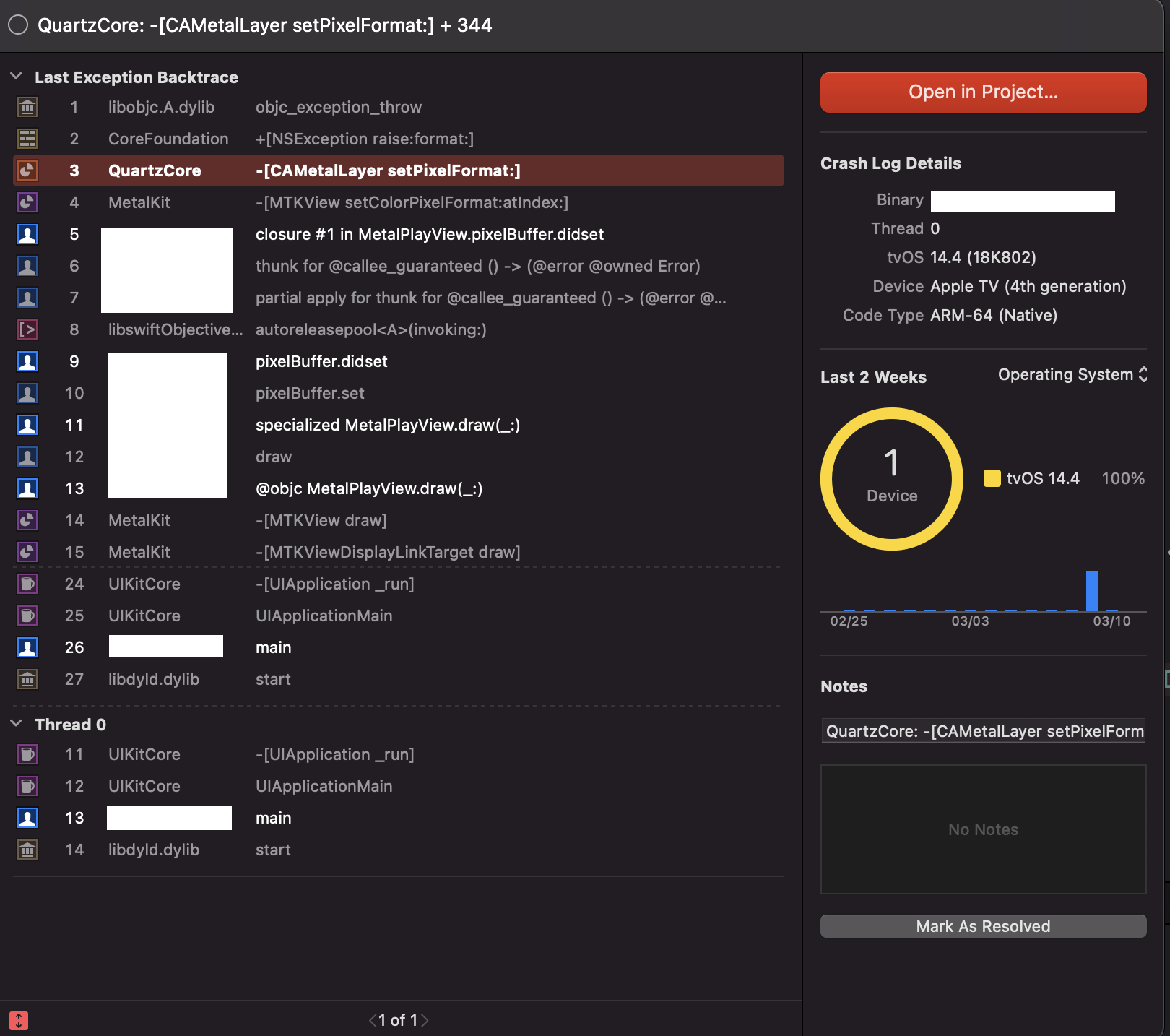Click the MetalKit framework icon on frame 14
1170x1036 pixels.
pos(27,519)
